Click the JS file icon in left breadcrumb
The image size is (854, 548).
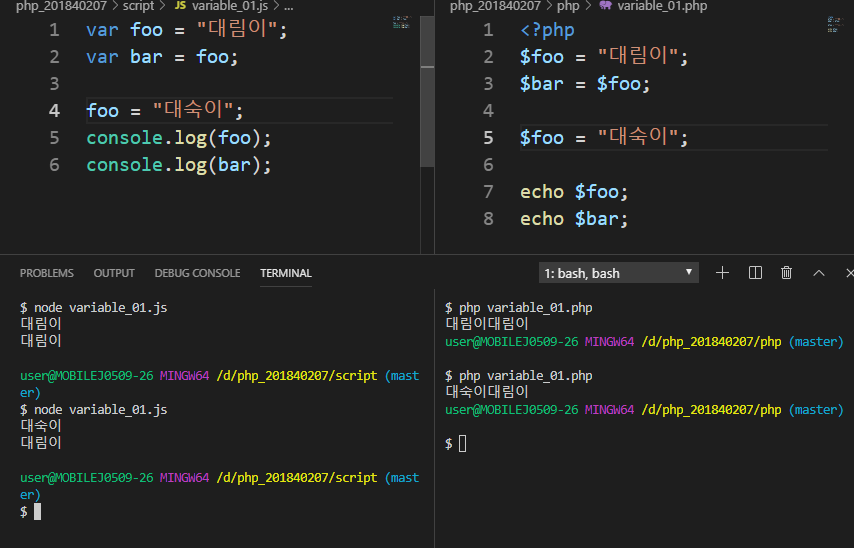[x=180, y=6]
